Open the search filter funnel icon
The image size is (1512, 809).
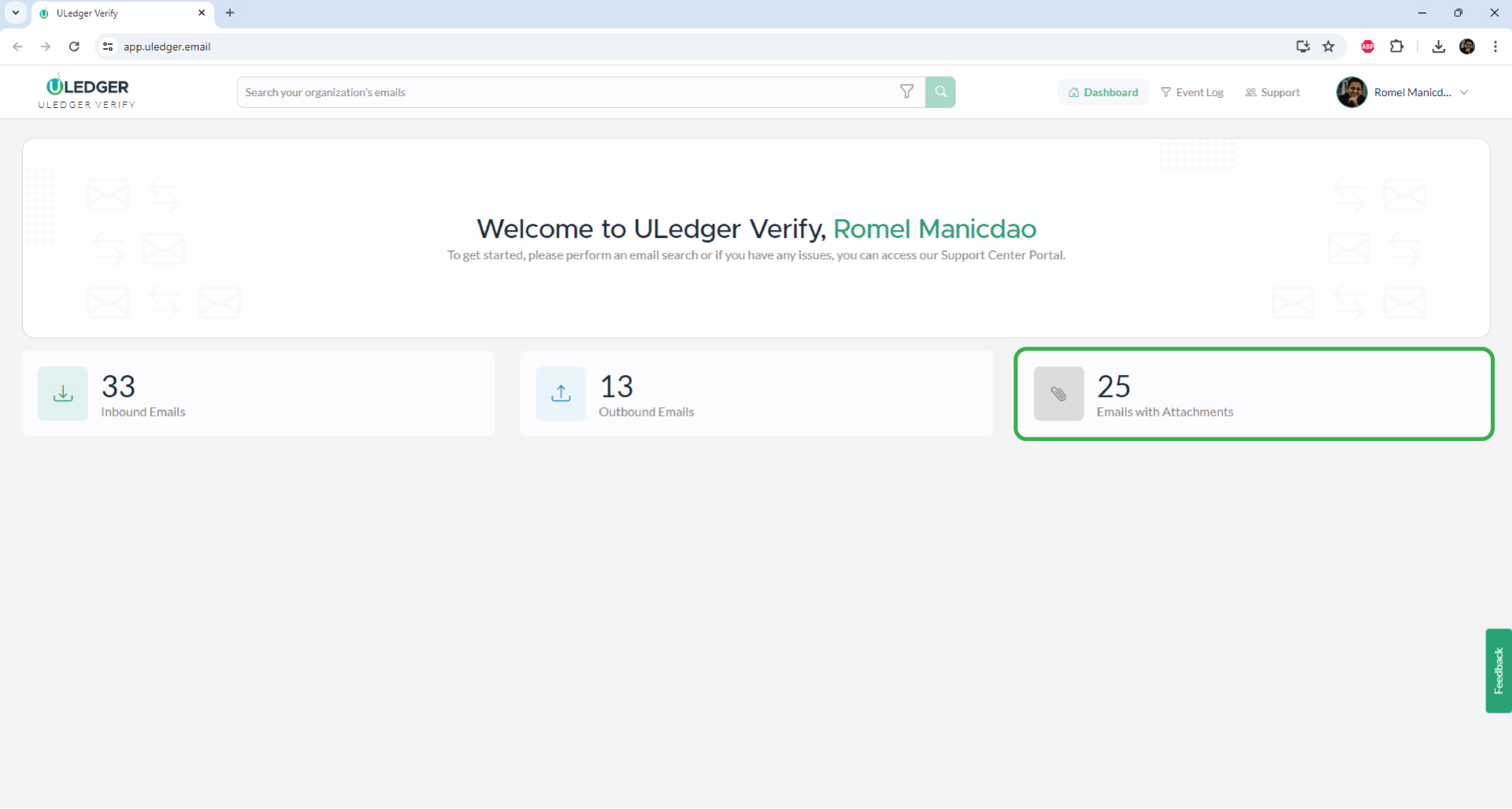click(x=907, y=92)
